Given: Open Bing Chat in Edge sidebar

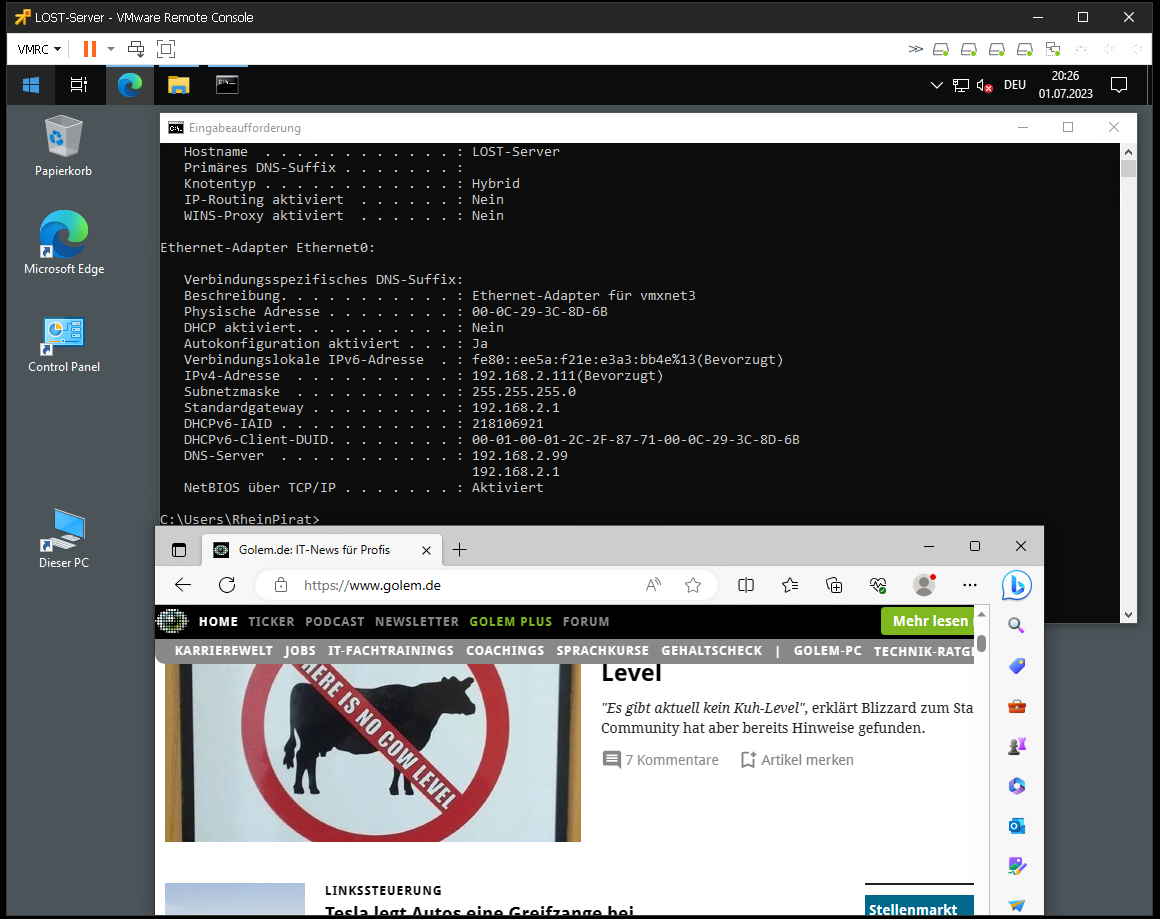Looking at the screenshot, I should point(1016,585).
